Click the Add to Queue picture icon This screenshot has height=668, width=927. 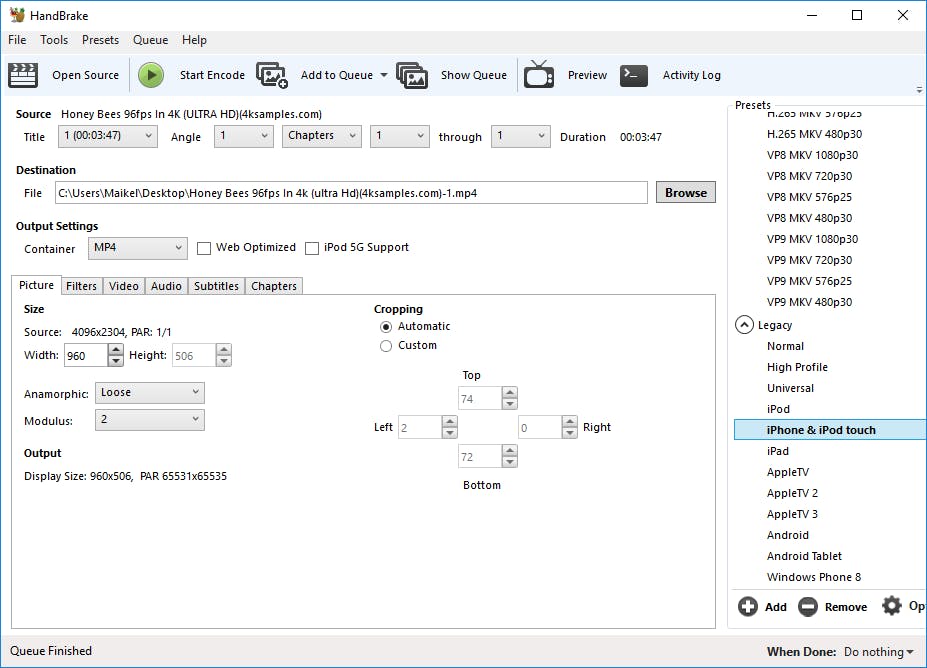coord(272,75)
